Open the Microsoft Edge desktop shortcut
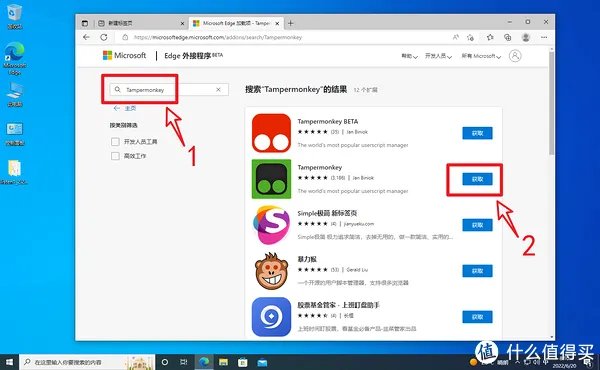The width and height of the screenshot is (600, 370). (15, 58)
